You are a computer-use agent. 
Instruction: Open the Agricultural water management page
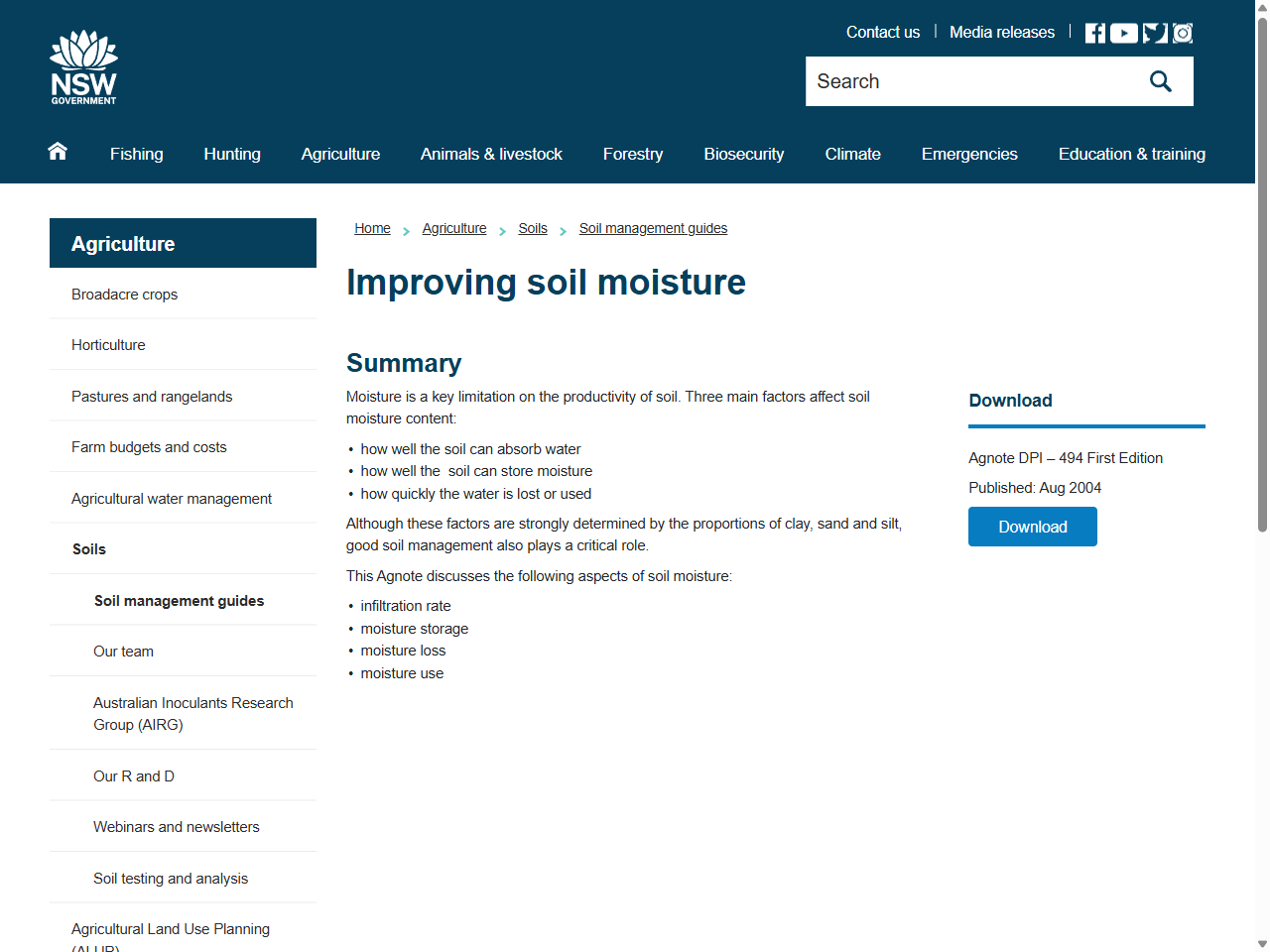(171, 498)
